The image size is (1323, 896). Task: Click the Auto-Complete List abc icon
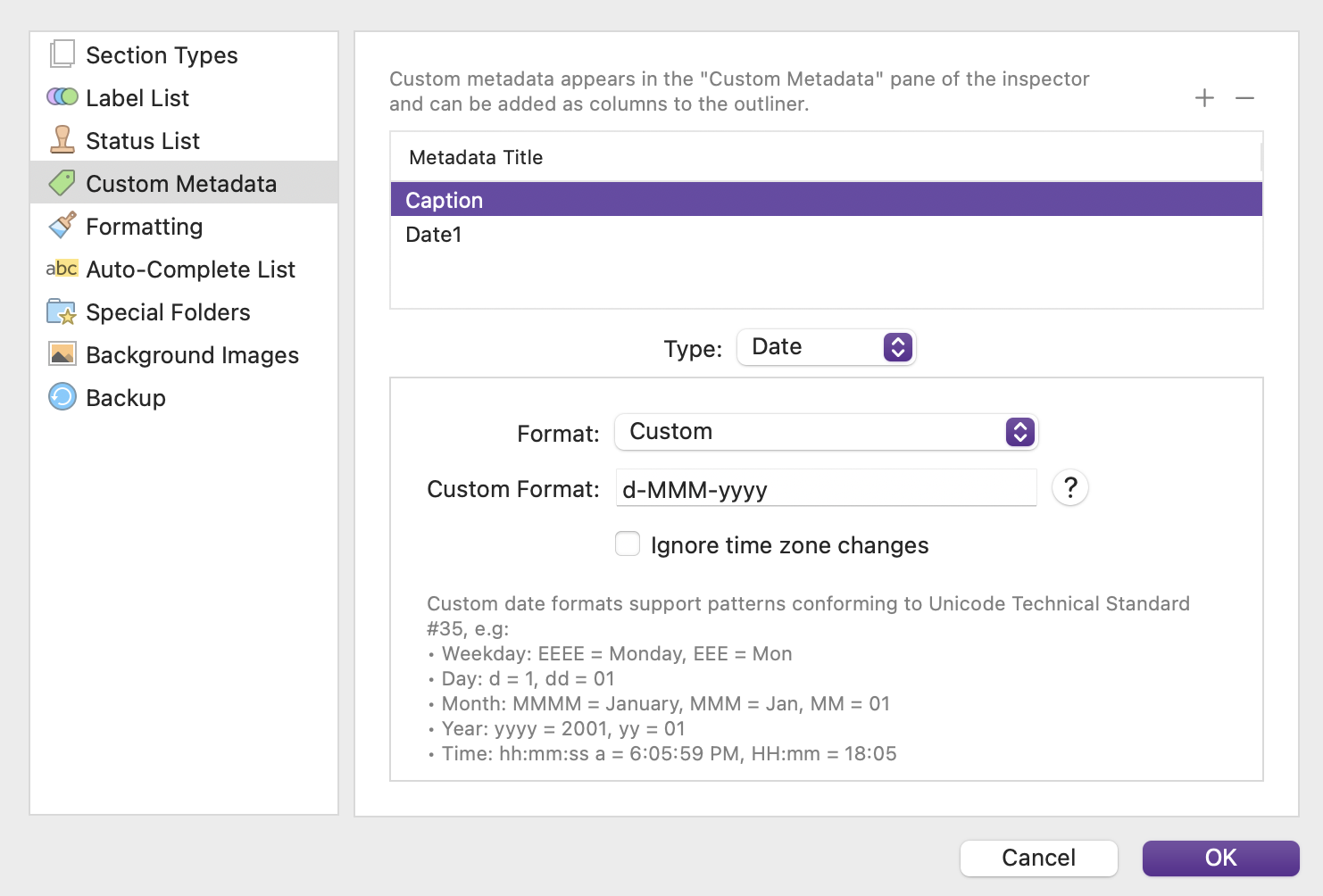click(62, 269)
